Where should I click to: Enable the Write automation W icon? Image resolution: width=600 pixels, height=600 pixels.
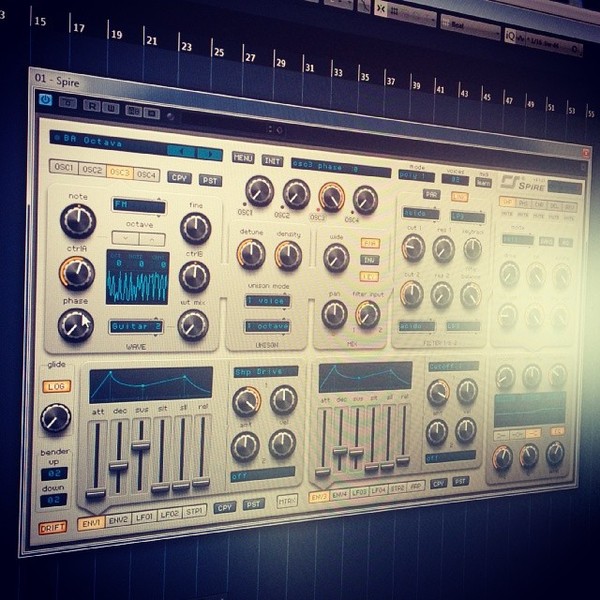point(111,109)
